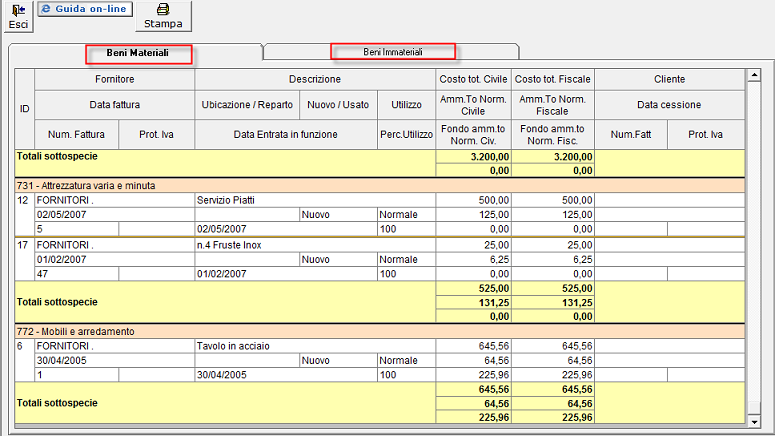Screen dimensions: 775x436
Task: Click the Costo tot. Fiscale header
Action: pos(552,79)
